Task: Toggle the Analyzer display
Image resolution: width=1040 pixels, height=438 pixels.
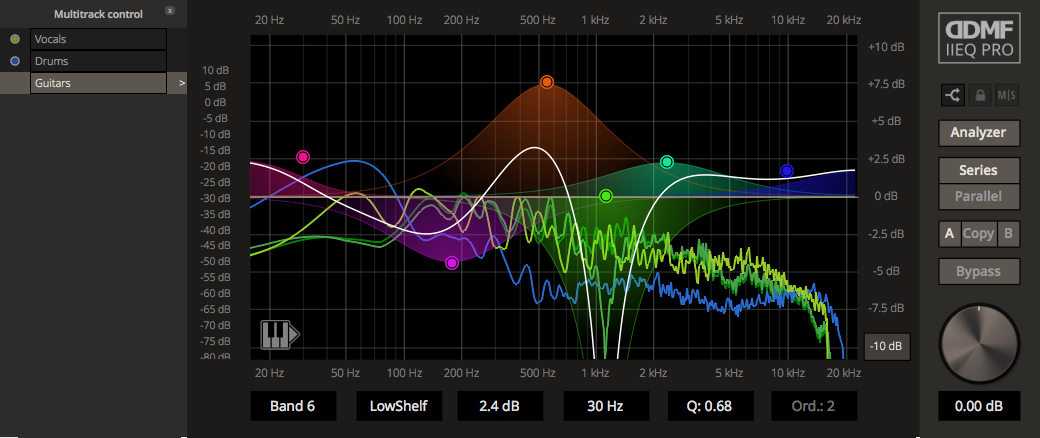Action: (x=979, y=132)
